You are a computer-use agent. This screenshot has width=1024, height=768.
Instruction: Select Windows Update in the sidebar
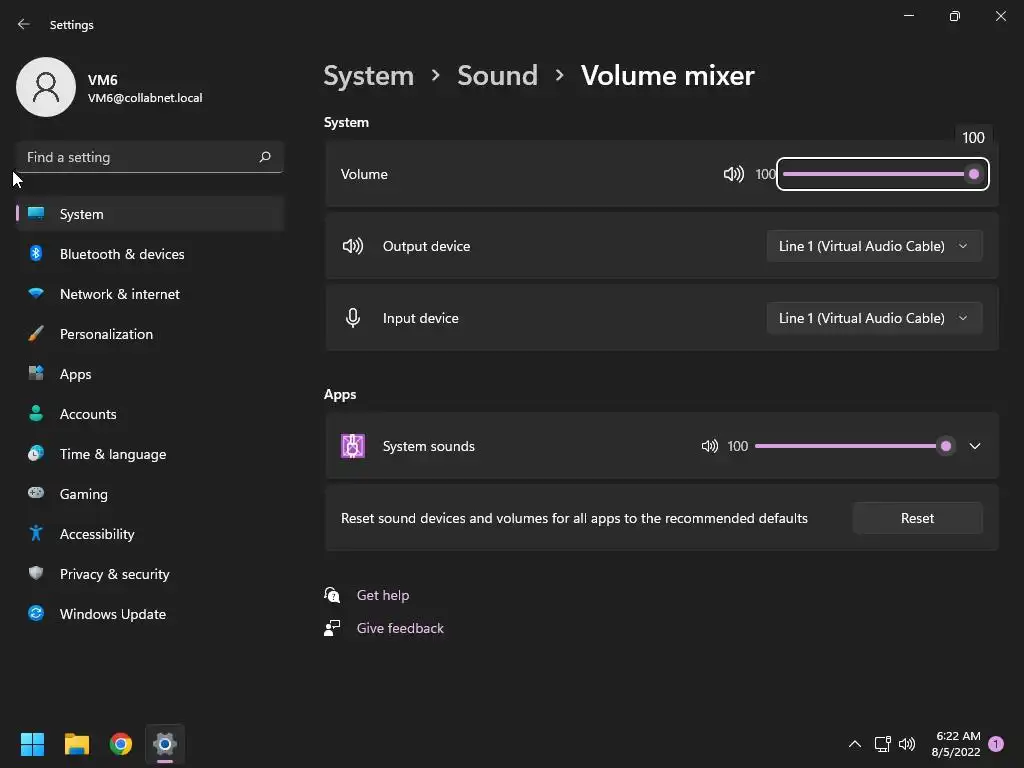[113, 614]
